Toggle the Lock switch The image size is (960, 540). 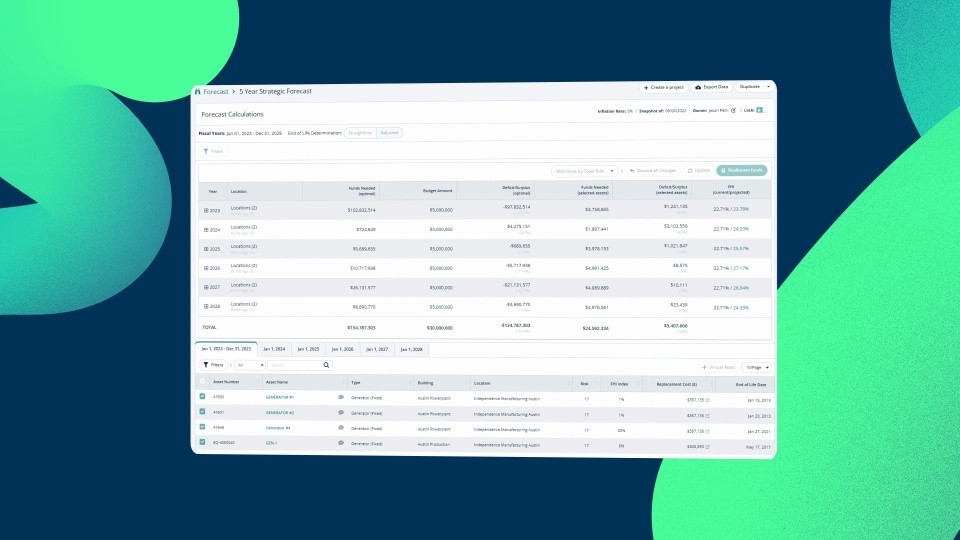[760, 110]
